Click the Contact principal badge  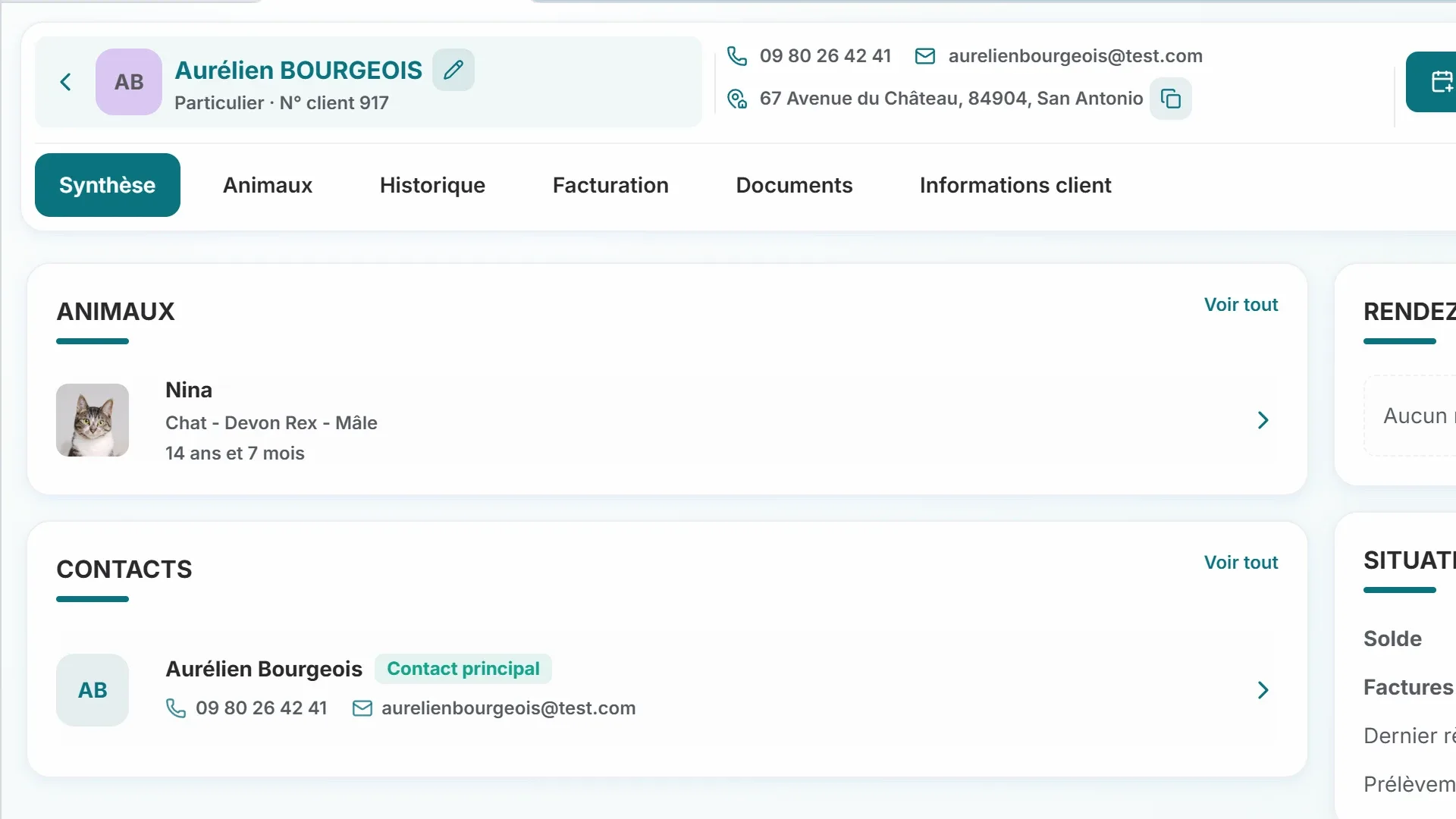[463, 669]
